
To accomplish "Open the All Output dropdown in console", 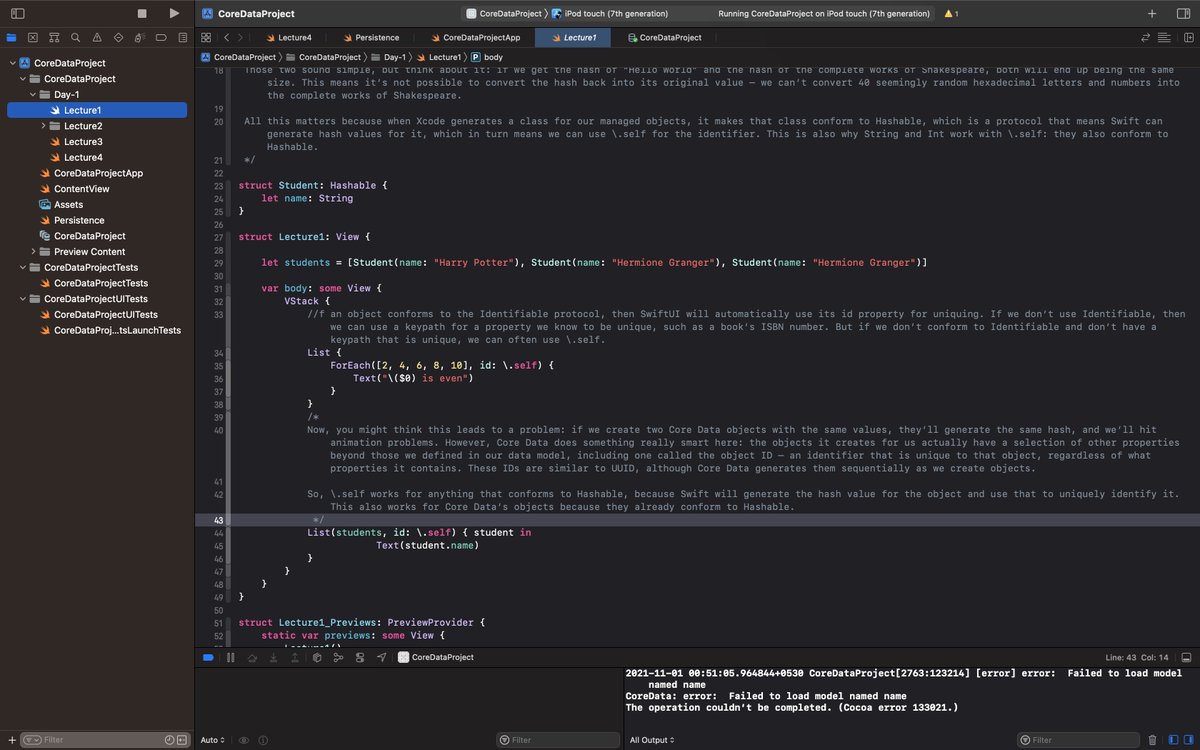I will click(652, 740).
